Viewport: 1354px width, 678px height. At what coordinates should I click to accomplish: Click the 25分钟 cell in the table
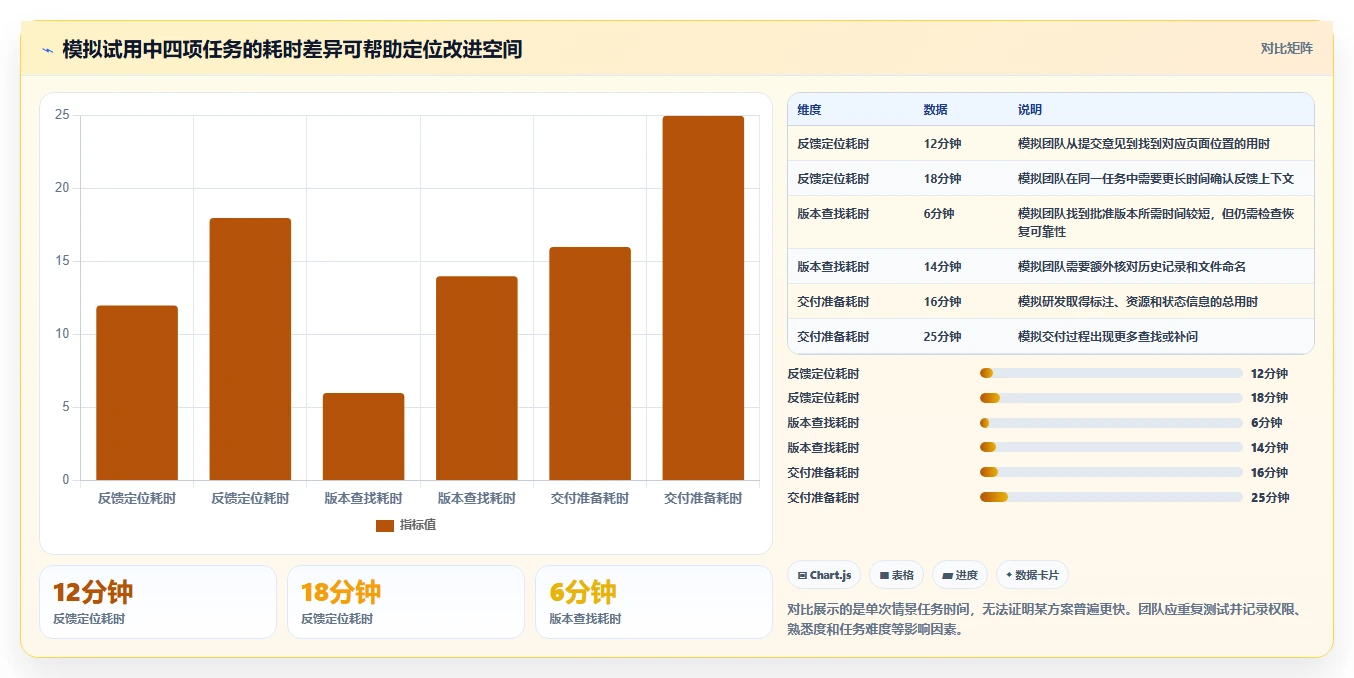click(942, 337)
